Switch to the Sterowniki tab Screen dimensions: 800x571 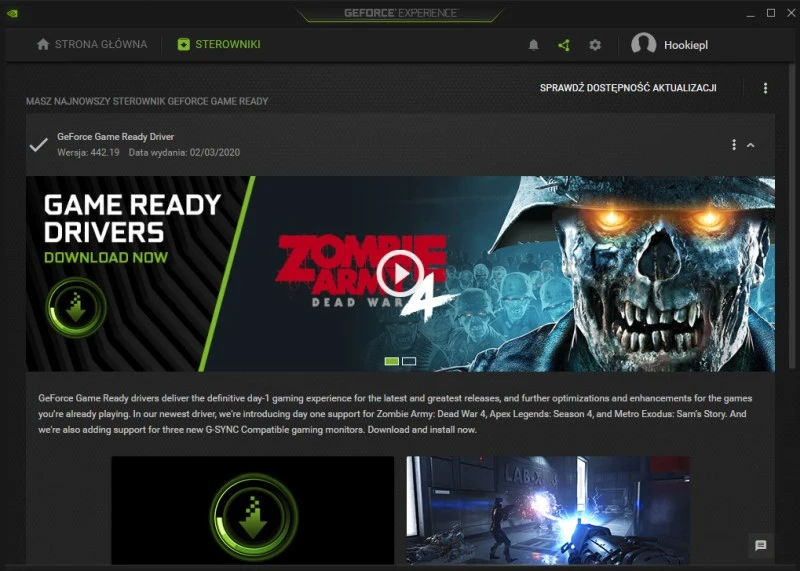click(x=219, y=44)
